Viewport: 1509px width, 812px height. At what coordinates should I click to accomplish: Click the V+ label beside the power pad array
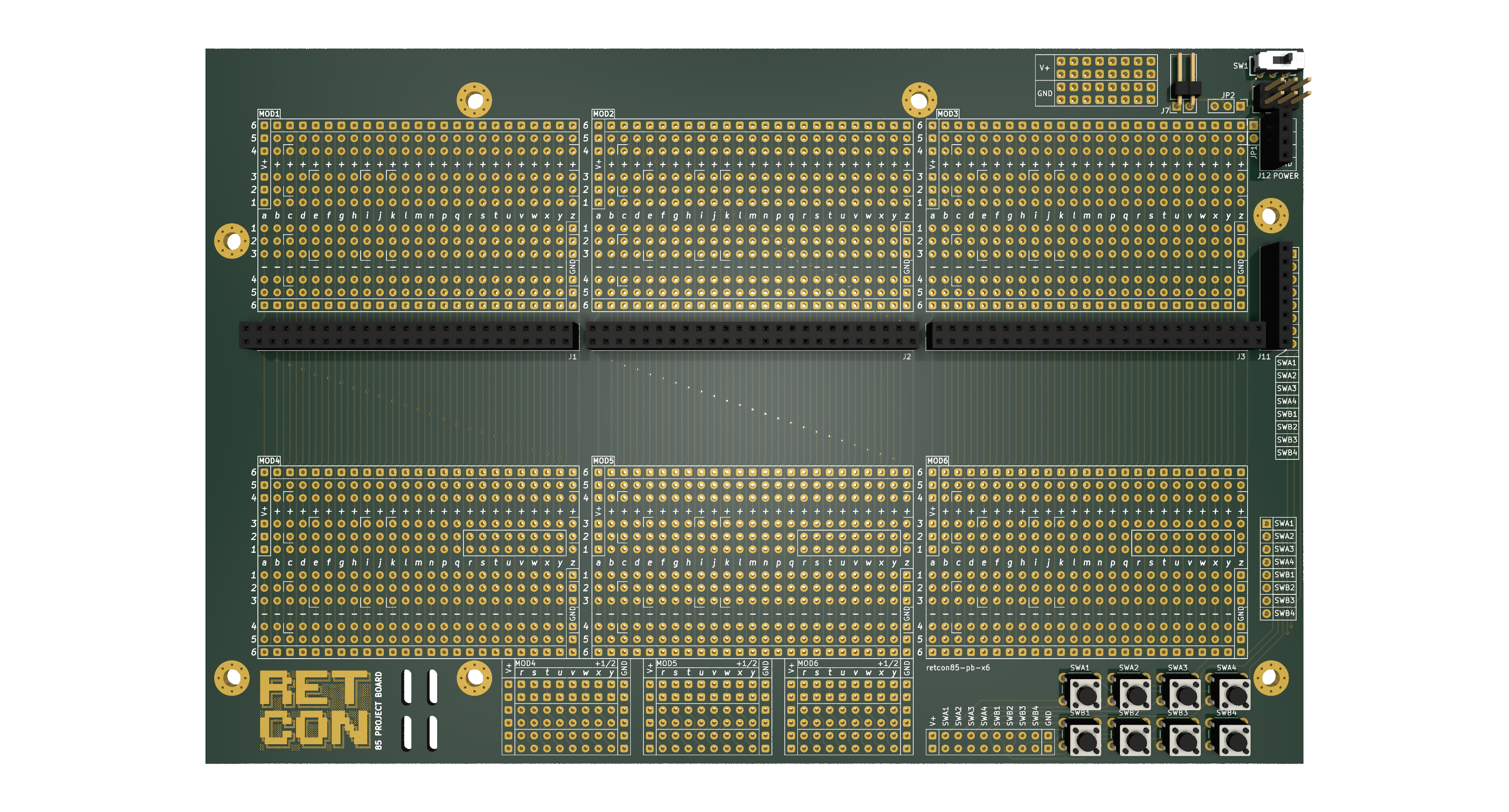[x=1044, y=68]
